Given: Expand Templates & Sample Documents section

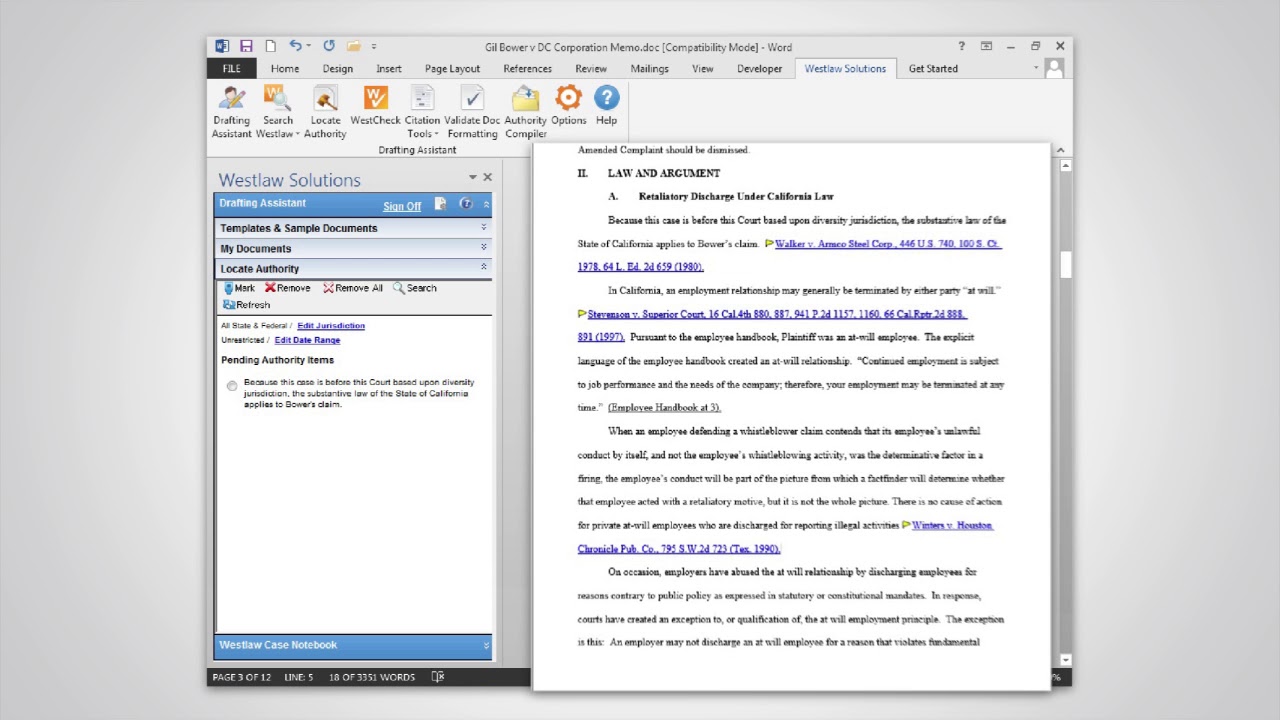Looking at the screenshot, I should point(484,228).
